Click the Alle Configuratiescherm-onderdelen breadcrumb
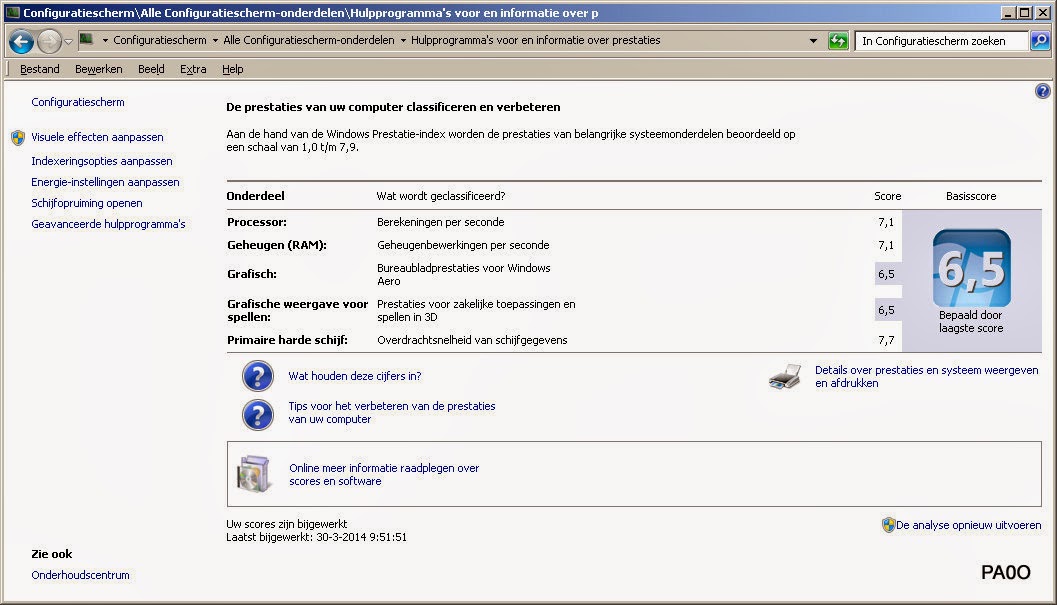The width and height of the screenshot is (1057, 605). coord(309,40)
